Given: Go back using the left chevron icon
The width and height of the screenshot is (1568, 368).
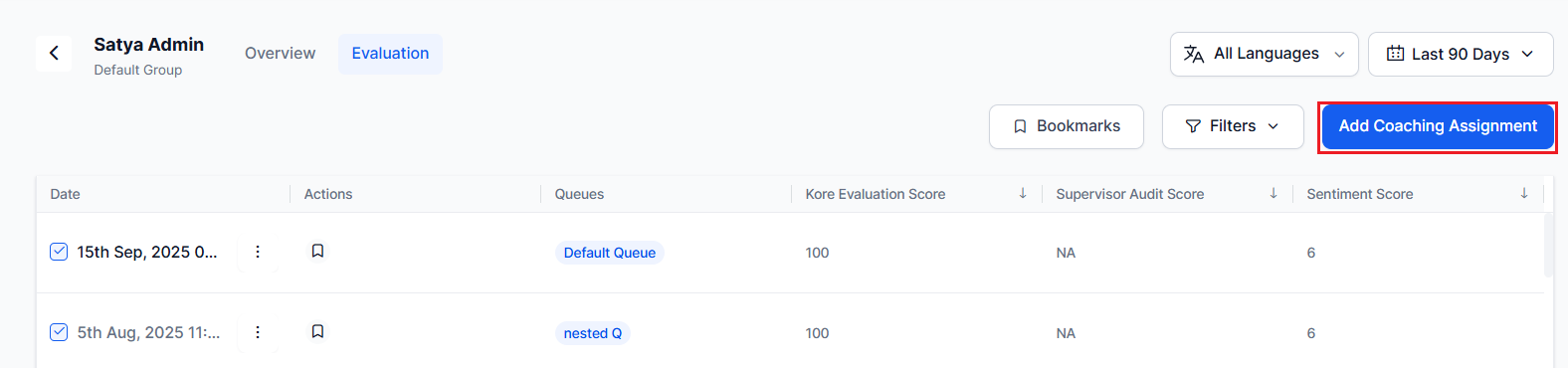Looking at the screenshot, I should [x=54, y=53].
